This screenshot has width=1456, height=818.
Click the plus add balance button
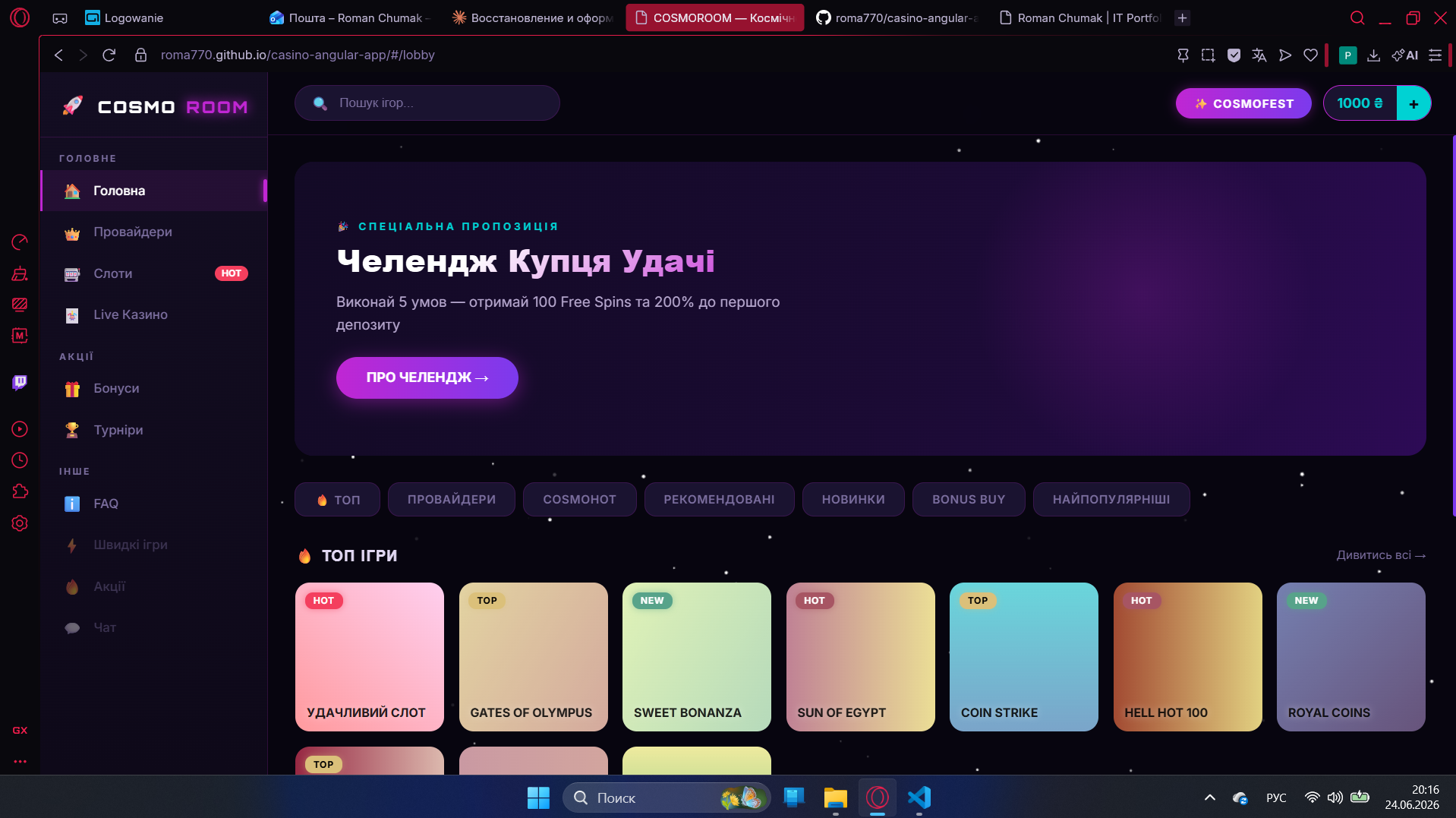(1413, 103)
